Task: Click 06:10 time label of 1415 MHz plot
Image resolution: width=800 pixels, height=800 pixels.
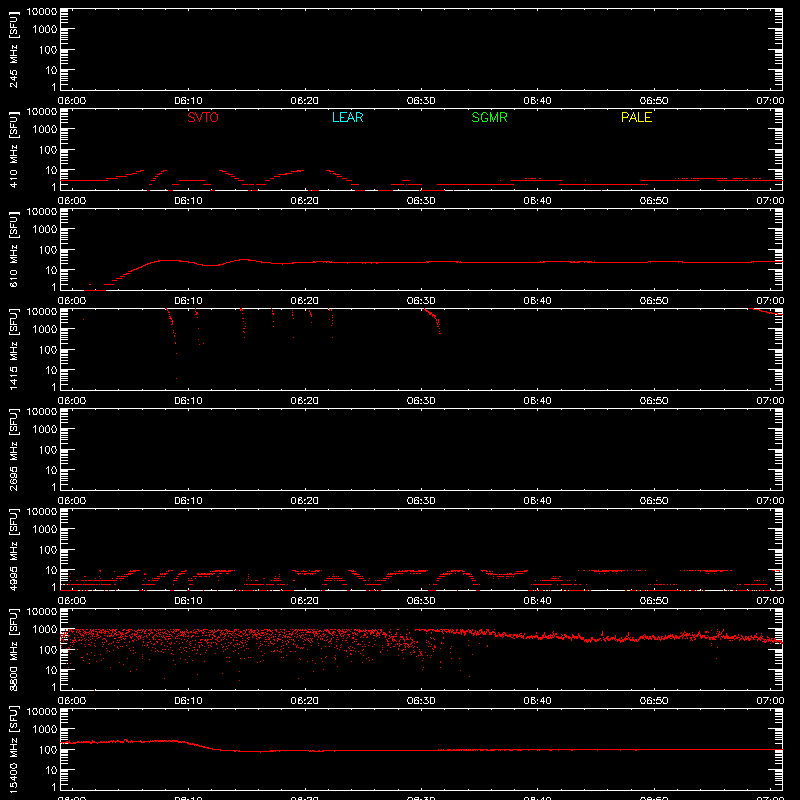Action: point(188,401)
